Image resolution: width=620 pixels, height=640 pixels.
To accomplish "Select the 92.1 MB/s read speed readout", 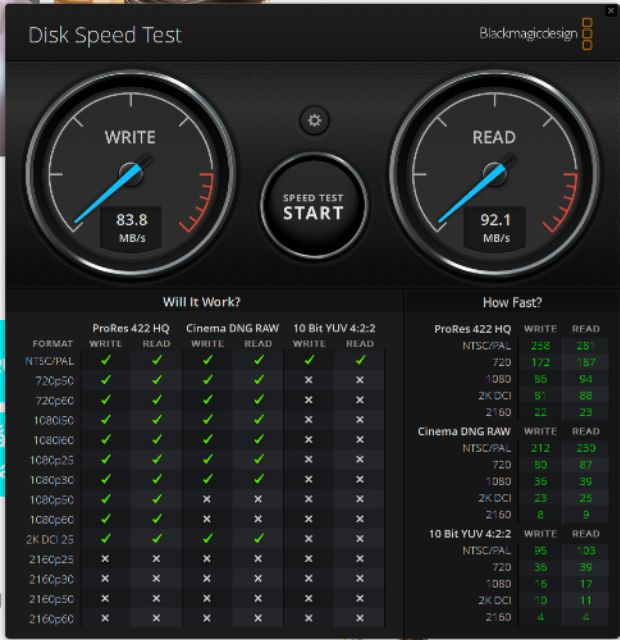I will point(494,226).
